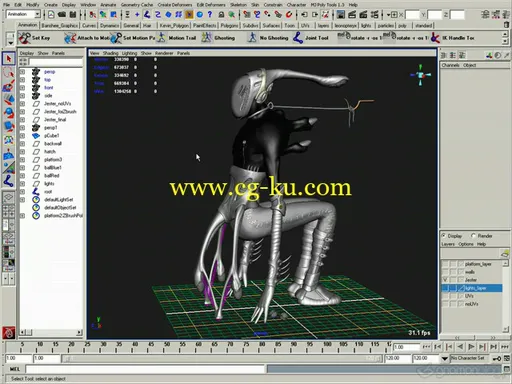
Task: Select the Display layer radio button
Action: [x=444, y=236]
